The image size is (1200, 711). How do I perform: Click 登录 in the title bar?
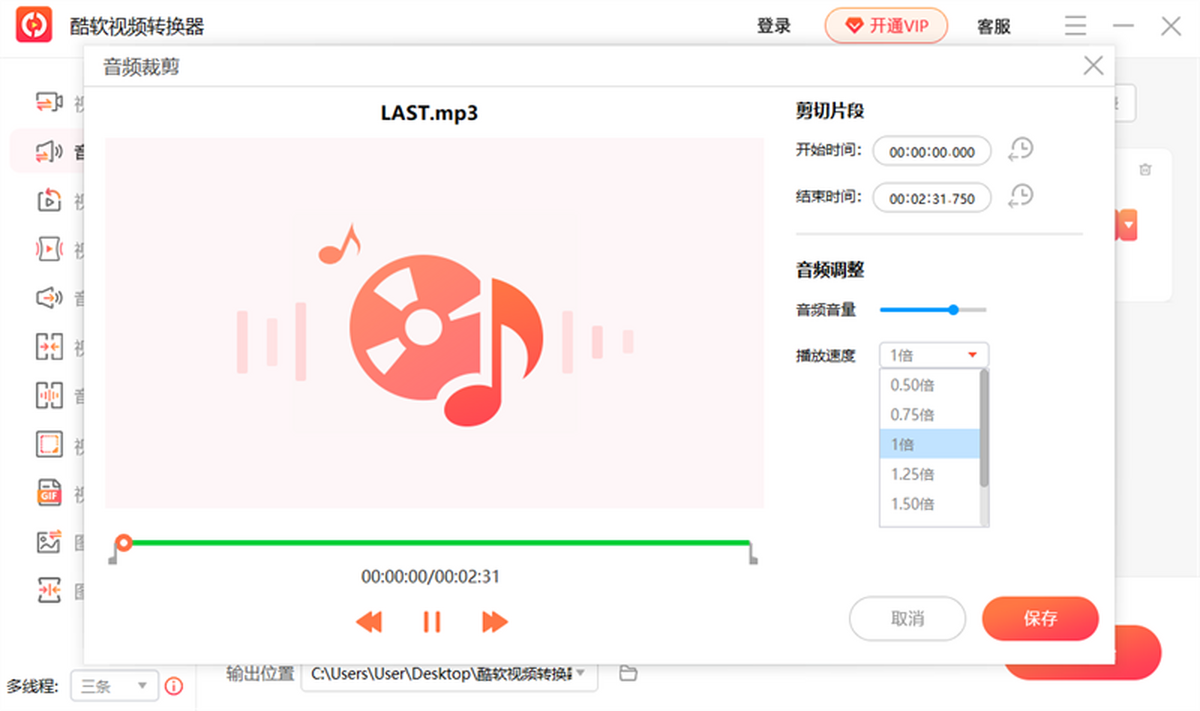774,27
